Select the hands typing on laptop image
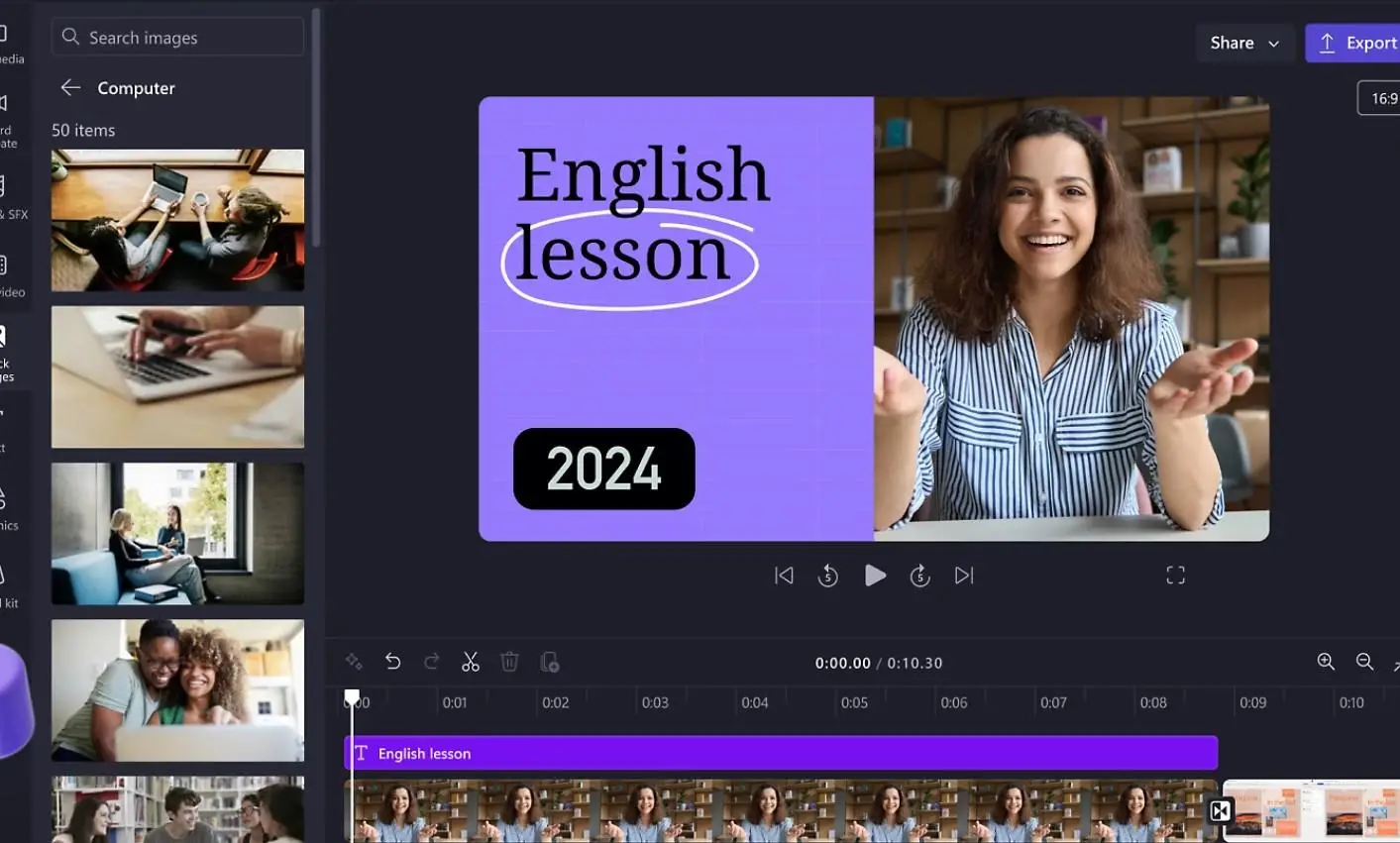The height and width of the screenshot is (843, 1400). click(x=177, y=376)
